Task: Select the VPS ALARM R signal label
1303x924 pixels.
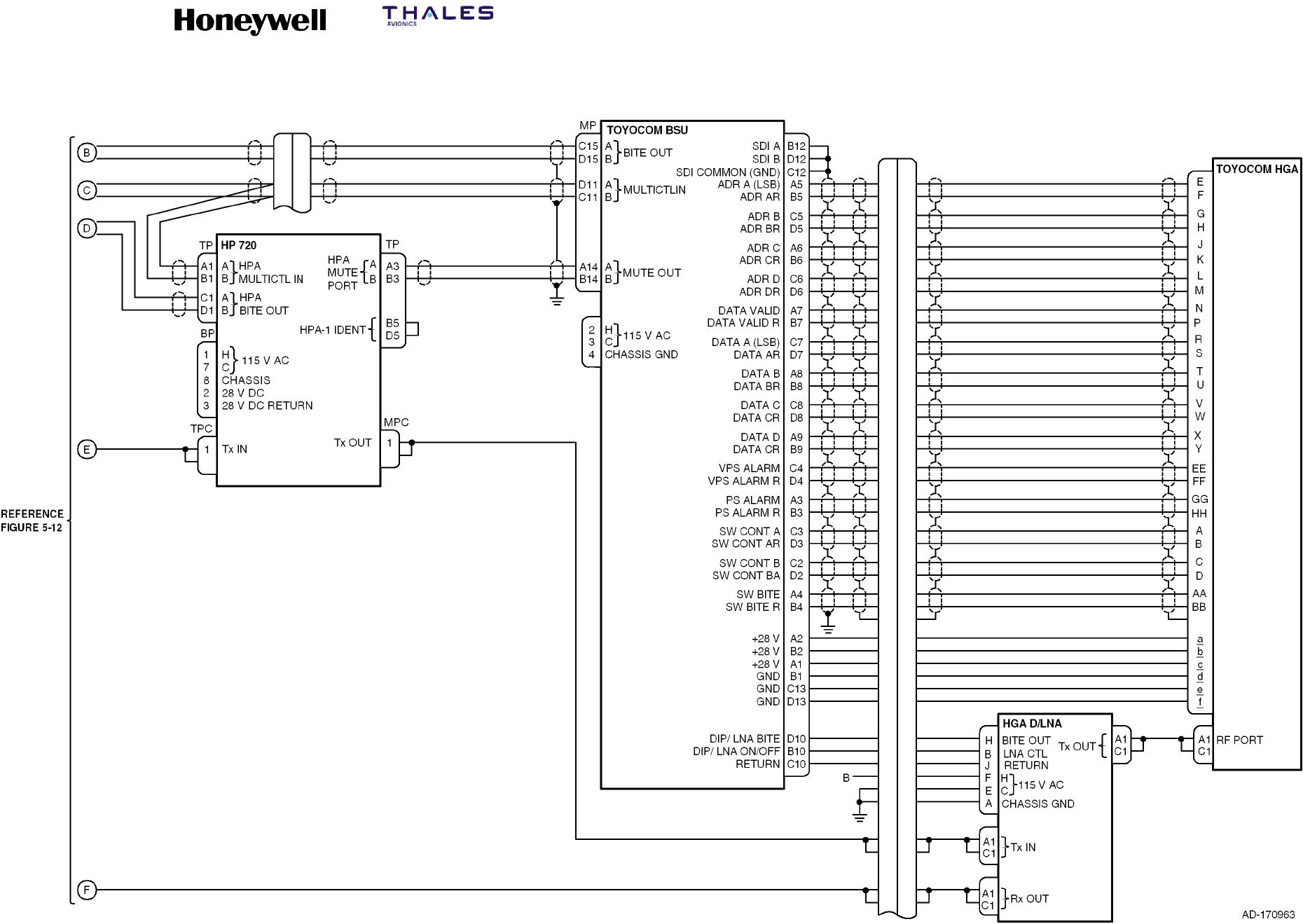Action: [x=743, y=481]
